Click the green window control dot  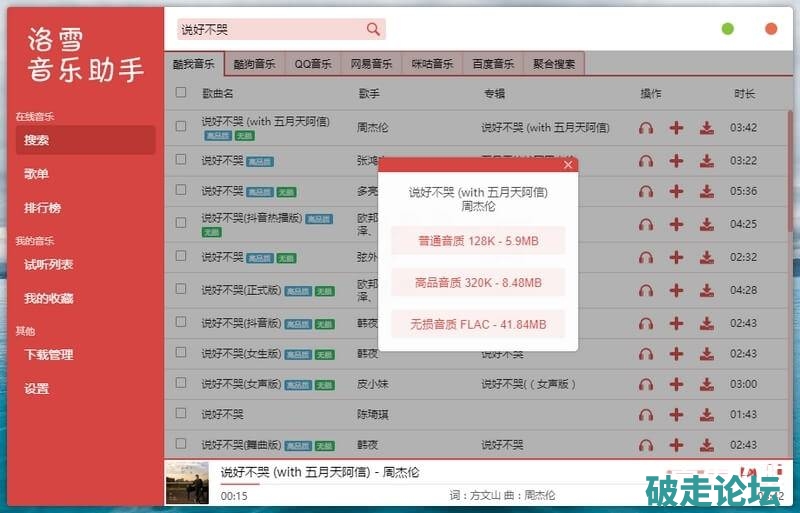728,29
